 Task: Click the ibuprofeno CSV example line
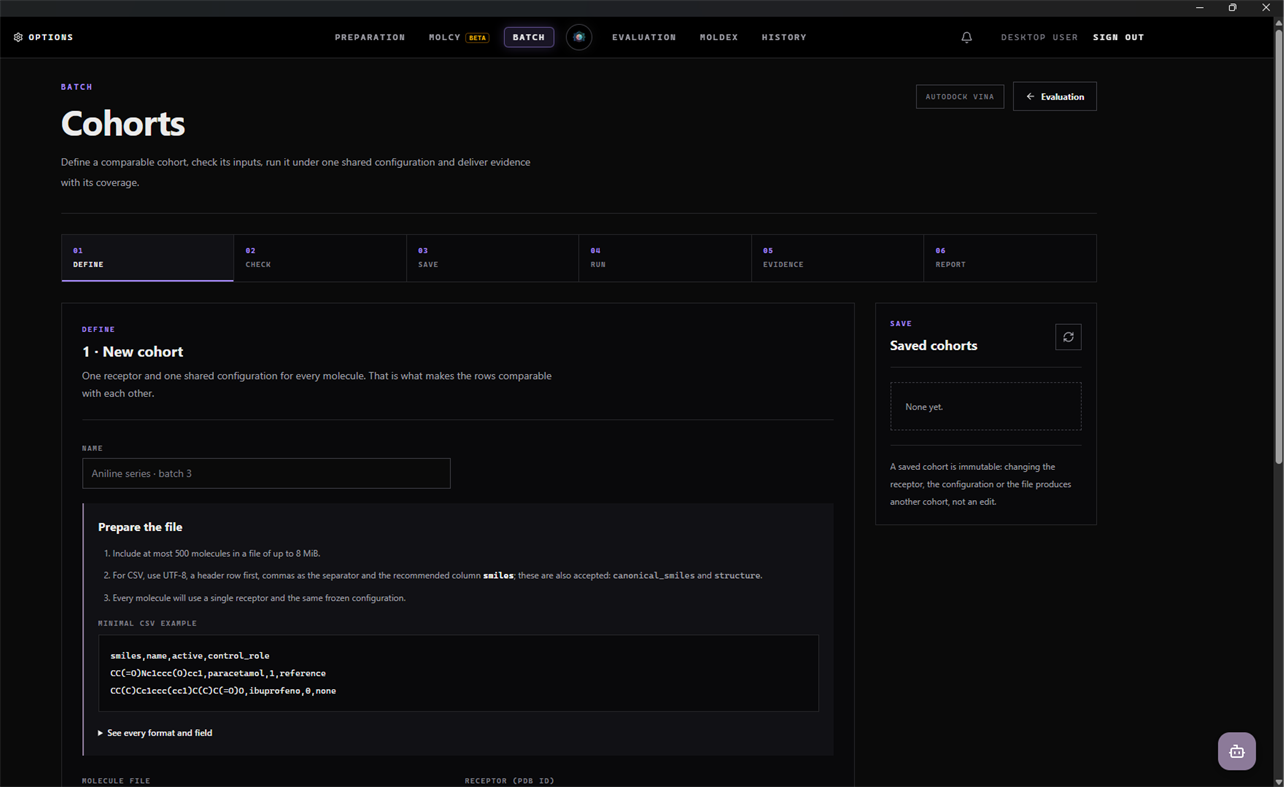point(223,691)
